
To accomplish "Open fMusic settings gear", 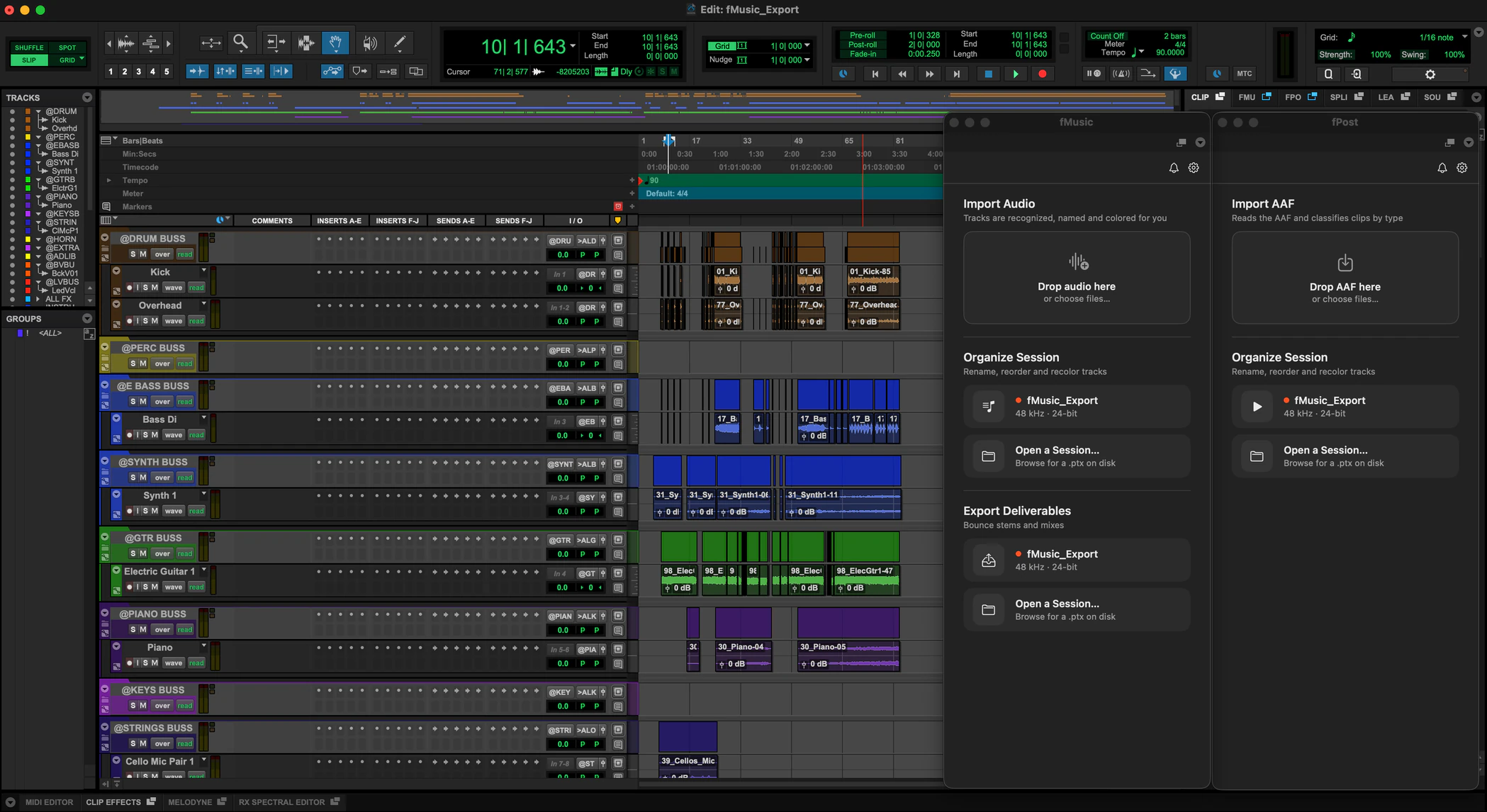I will (x=1194, y=168).
